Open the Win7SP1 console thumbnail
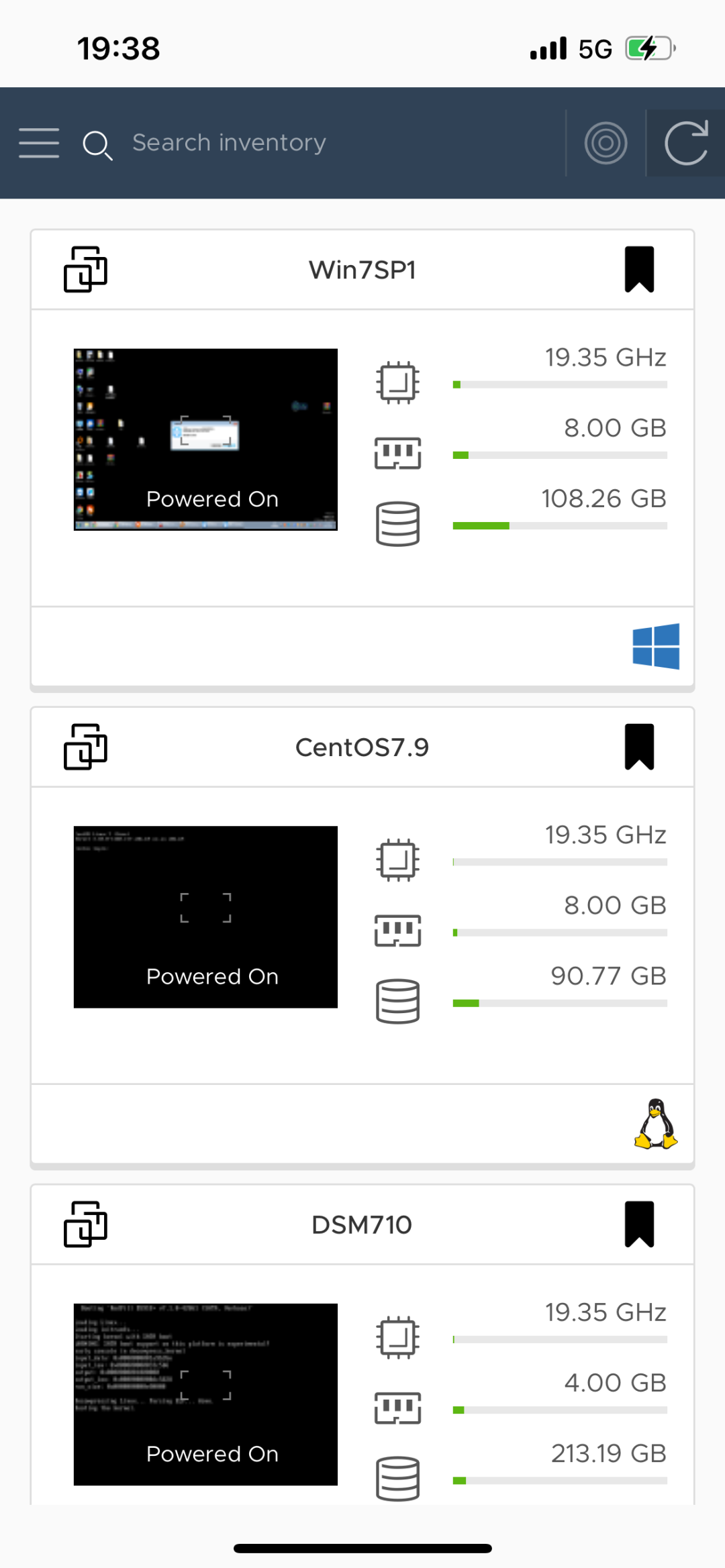725x1568 pixels. 205,439
